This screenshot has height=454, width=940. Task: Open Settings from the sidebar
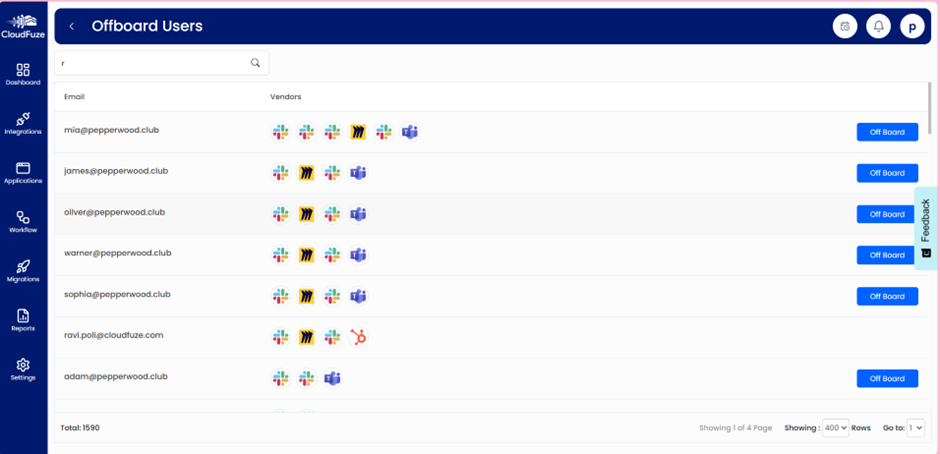pos(23,369)
